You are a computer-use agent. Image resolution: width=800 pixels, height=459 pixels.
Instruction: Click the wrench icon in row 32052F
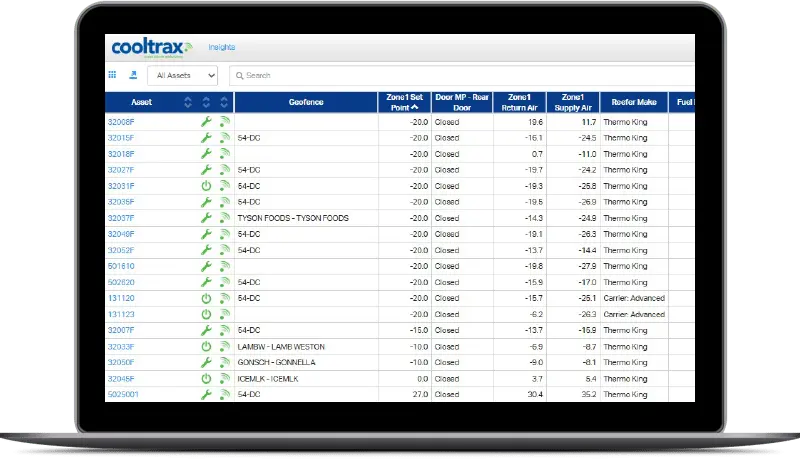click(206, 250)
